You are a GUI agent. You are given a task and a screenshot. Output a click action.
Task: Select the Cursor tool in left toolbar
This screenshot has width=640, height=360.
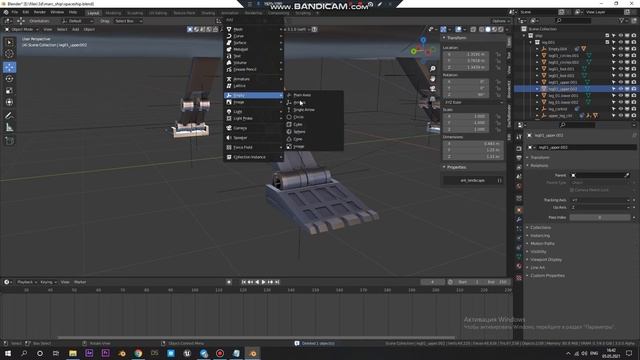coord(9,54)
